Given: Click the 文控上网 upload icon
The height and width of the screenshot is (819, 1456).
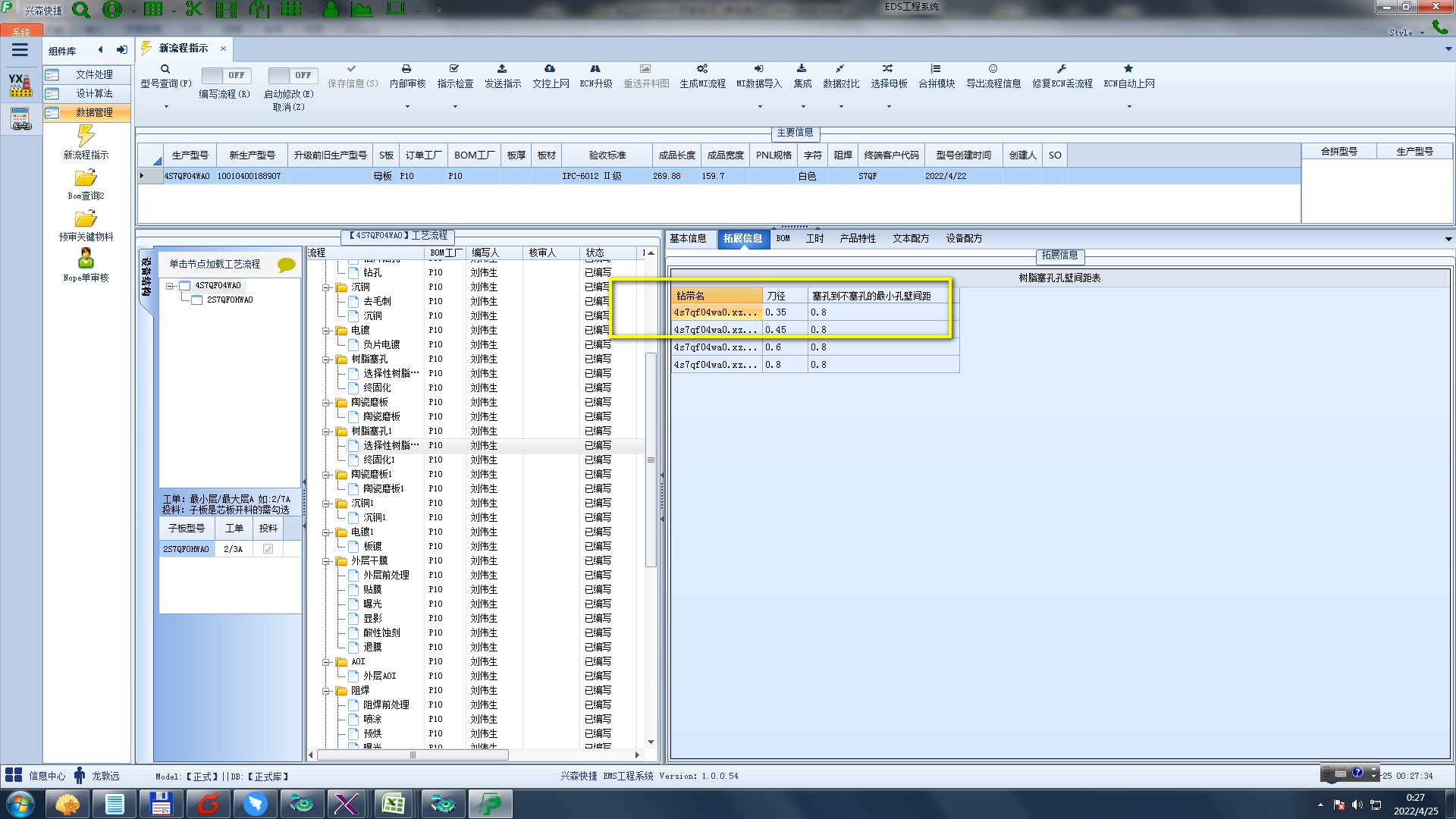Looking at the screenshot, I should coord(550,69).
